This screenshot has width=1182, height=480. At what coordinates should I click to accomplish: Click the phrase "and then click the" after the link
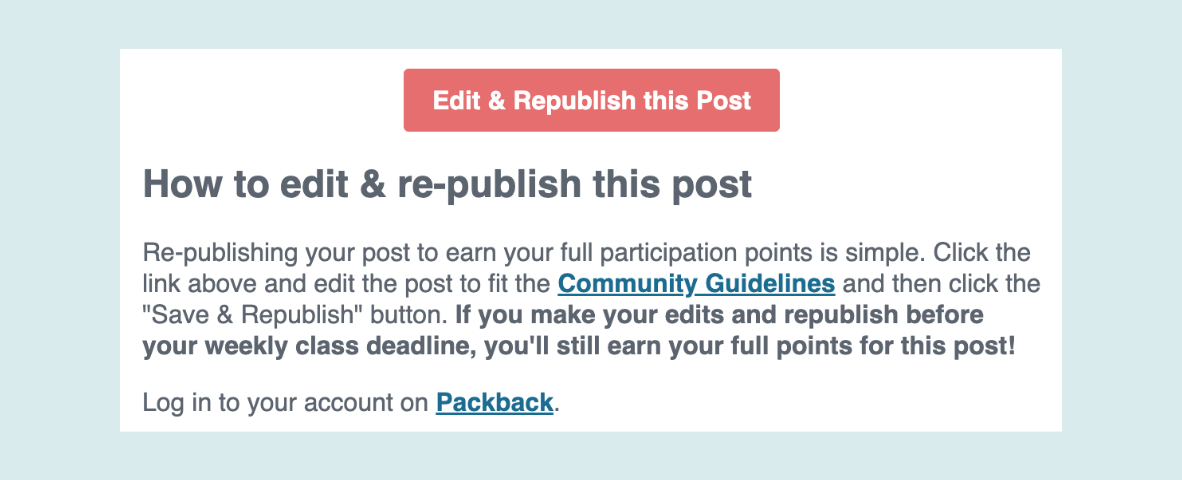(940, 284)
